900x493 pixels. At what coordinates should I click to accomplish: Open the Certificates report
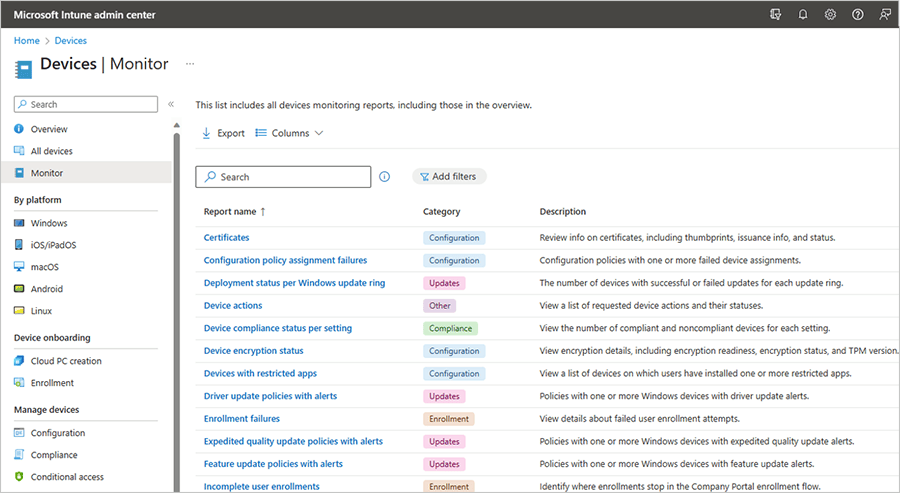(x=226, y=238)
